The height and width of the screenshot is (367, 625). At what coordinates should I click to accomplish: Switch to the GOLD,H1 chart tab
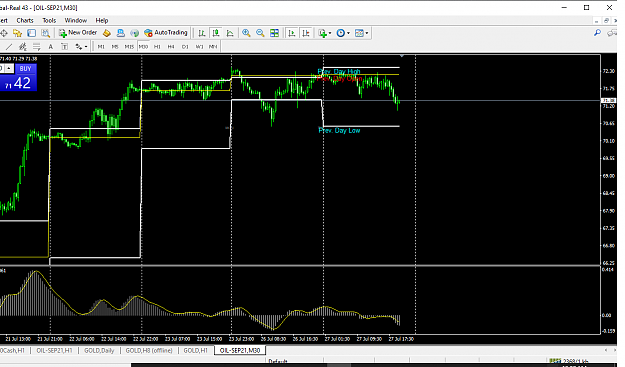[195, 350]
